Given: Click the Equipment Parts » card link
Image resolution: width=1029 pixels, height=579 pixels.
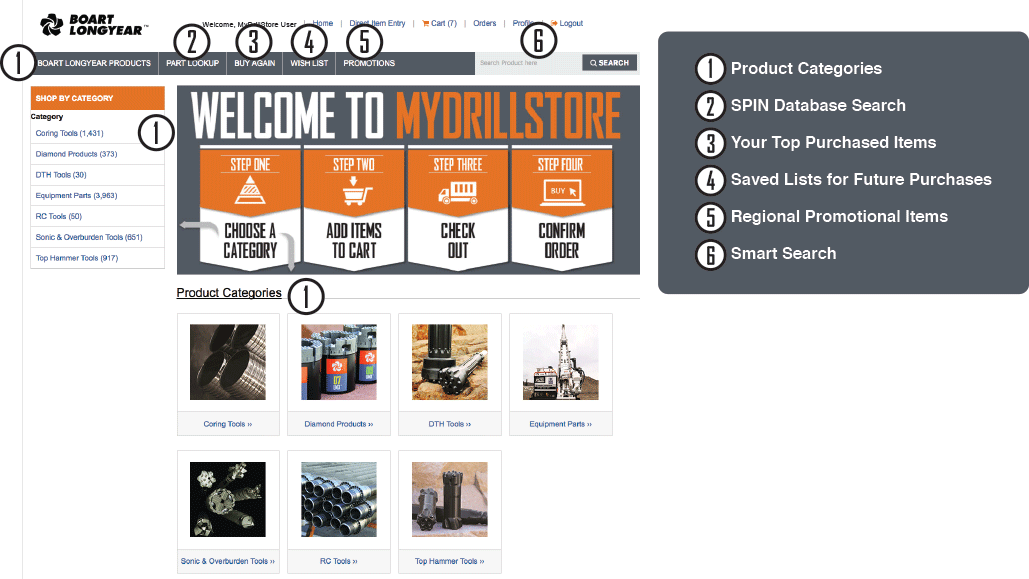Looking at the screenshot, I should click(x=560, y=424).
